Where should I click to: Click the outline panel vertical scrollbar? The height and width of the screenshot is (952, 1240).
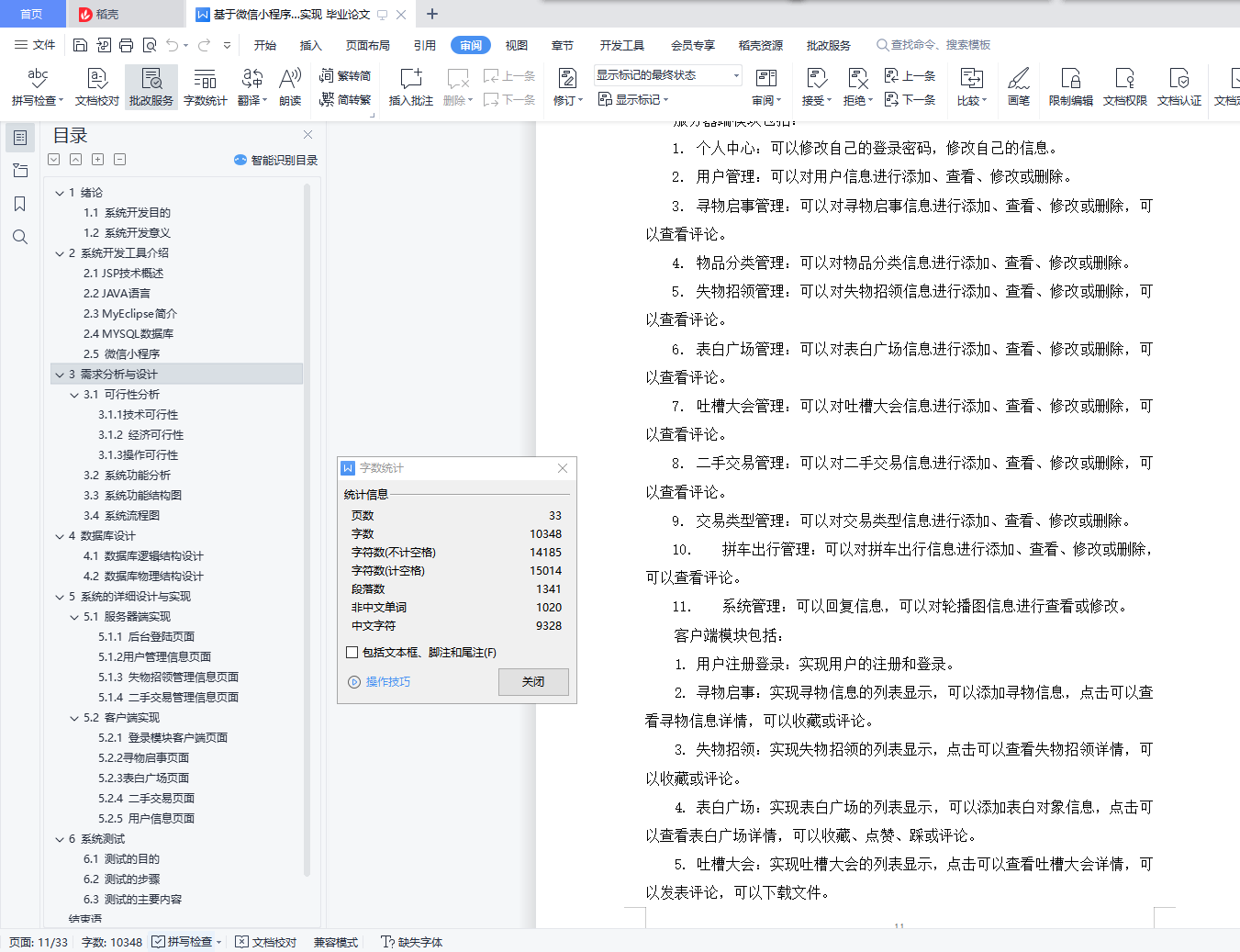[x=307, y=531]
